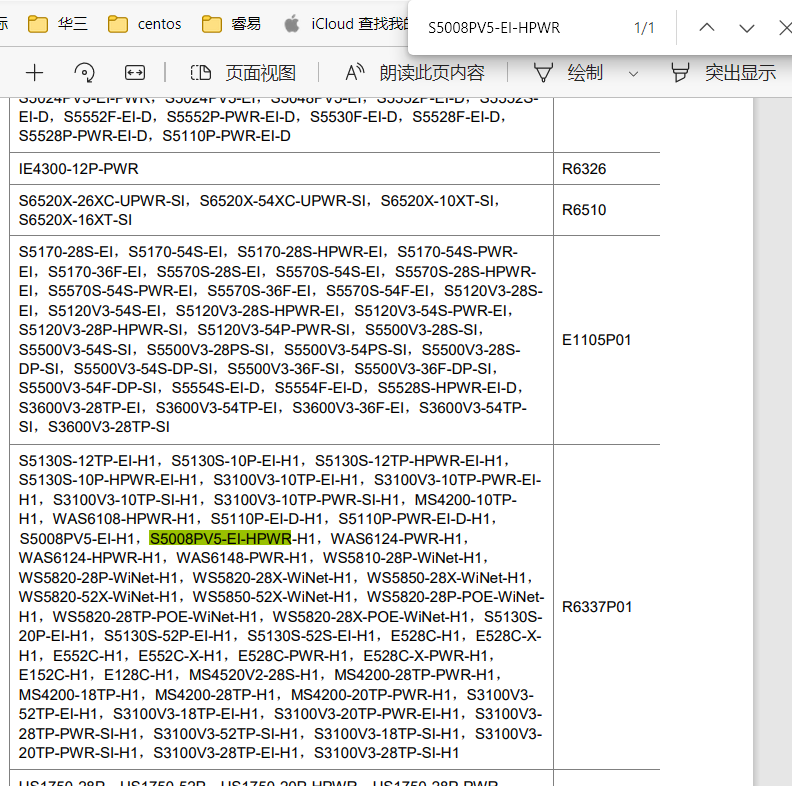Click the 1/1 search result counter
The image size is (792, 786).
644,28
